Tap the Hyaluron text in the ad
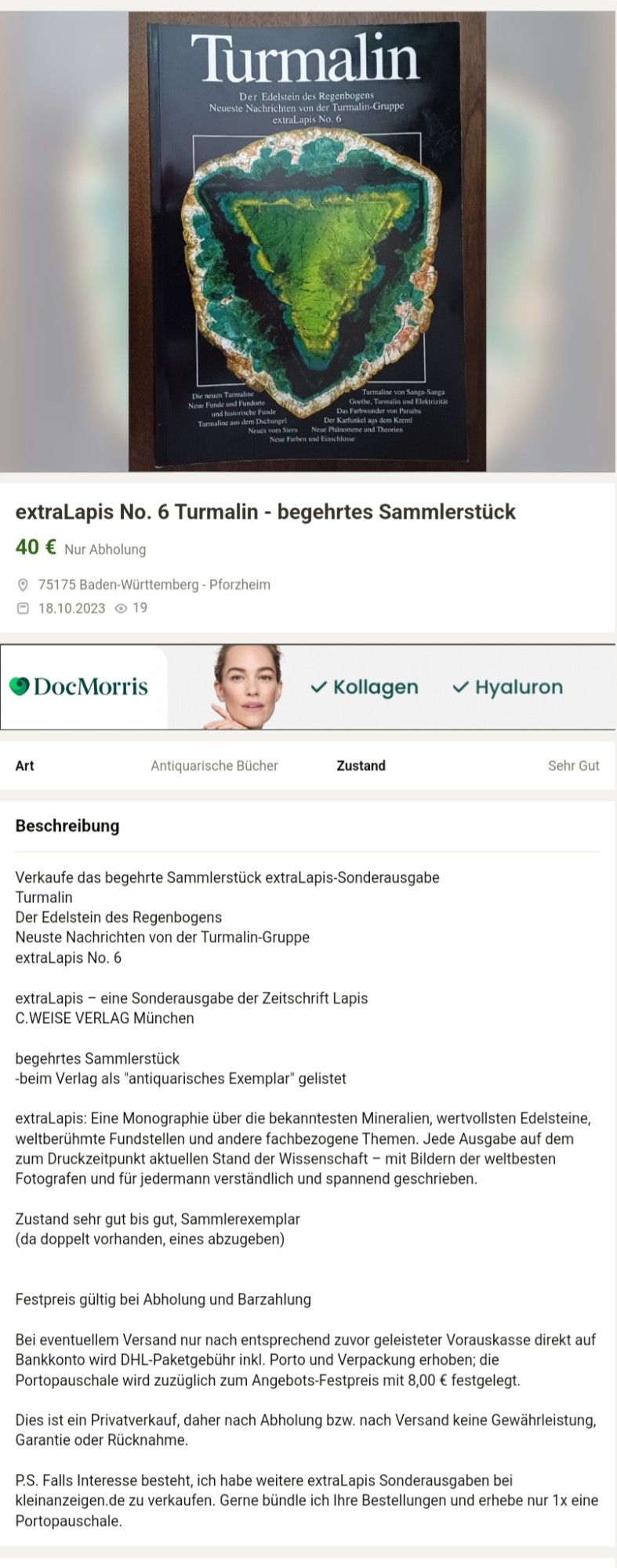 [x=519, y=688]
